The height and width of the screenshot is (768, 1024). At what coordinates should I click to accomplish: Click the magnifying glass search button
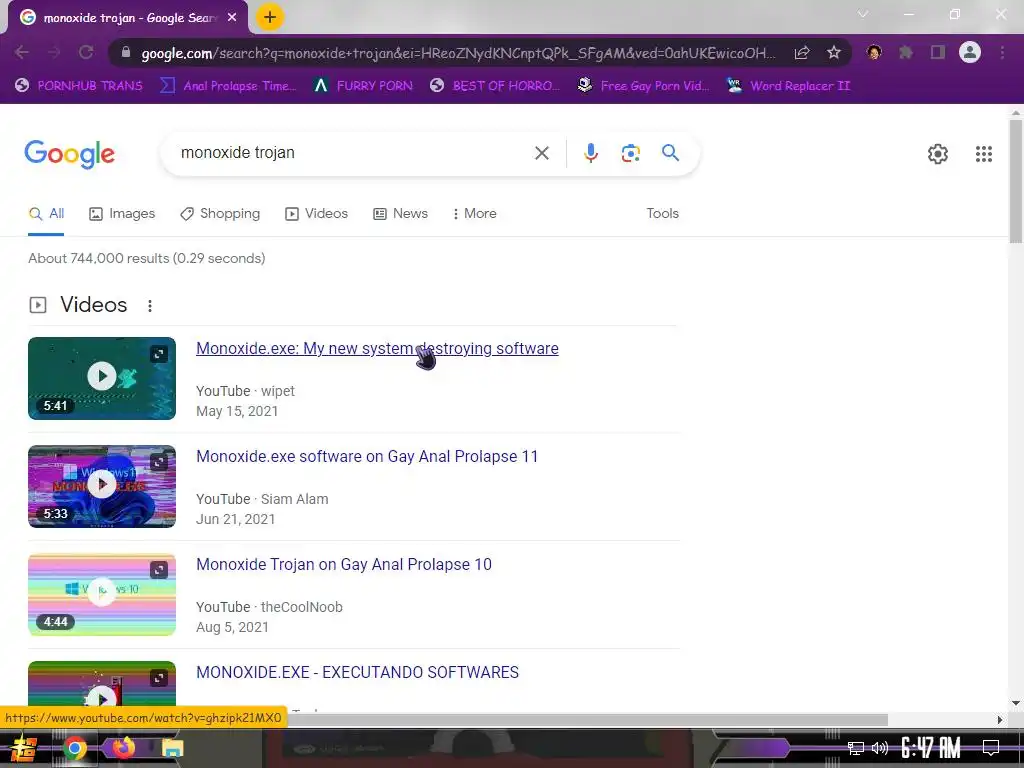[670, 153]
